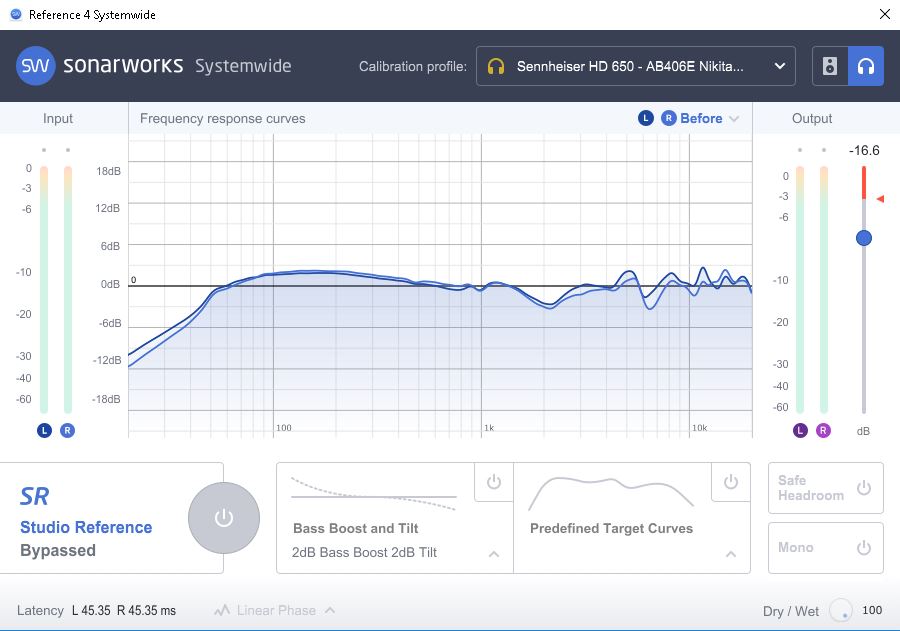Toggle the Studio Reference calibration power button
900x631 pixels.
click(224, 518)
